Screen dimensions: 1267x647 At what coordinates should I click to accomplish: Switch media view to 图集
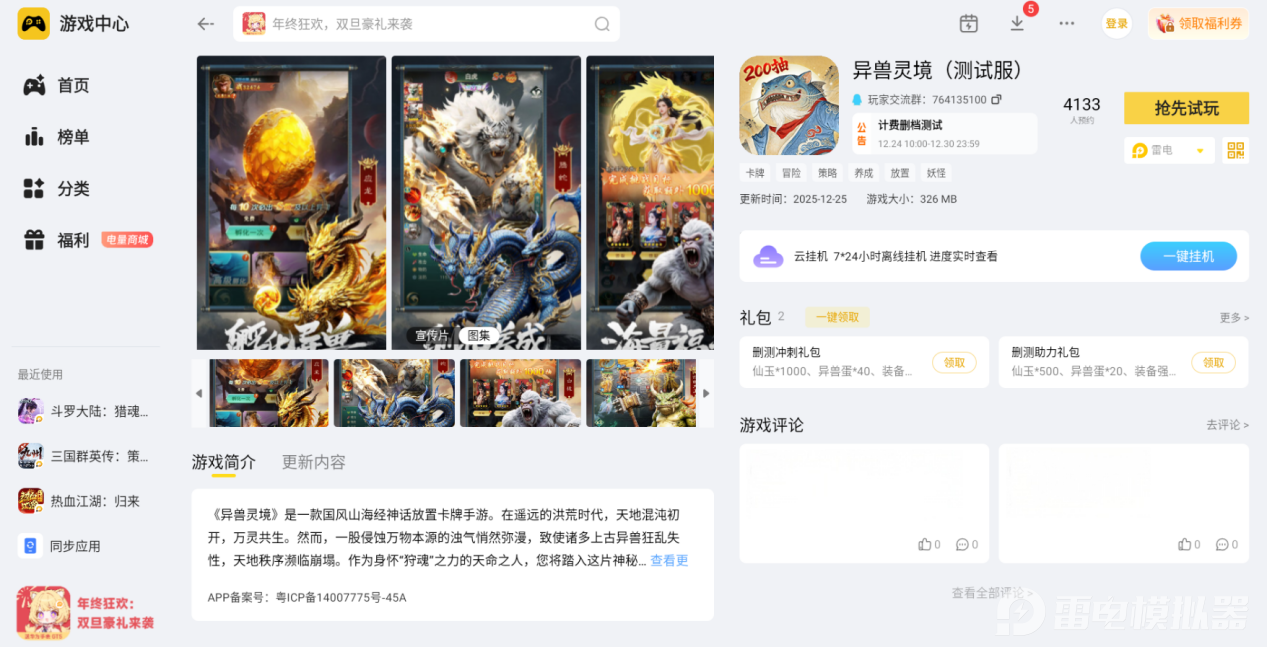click(479, 336)
